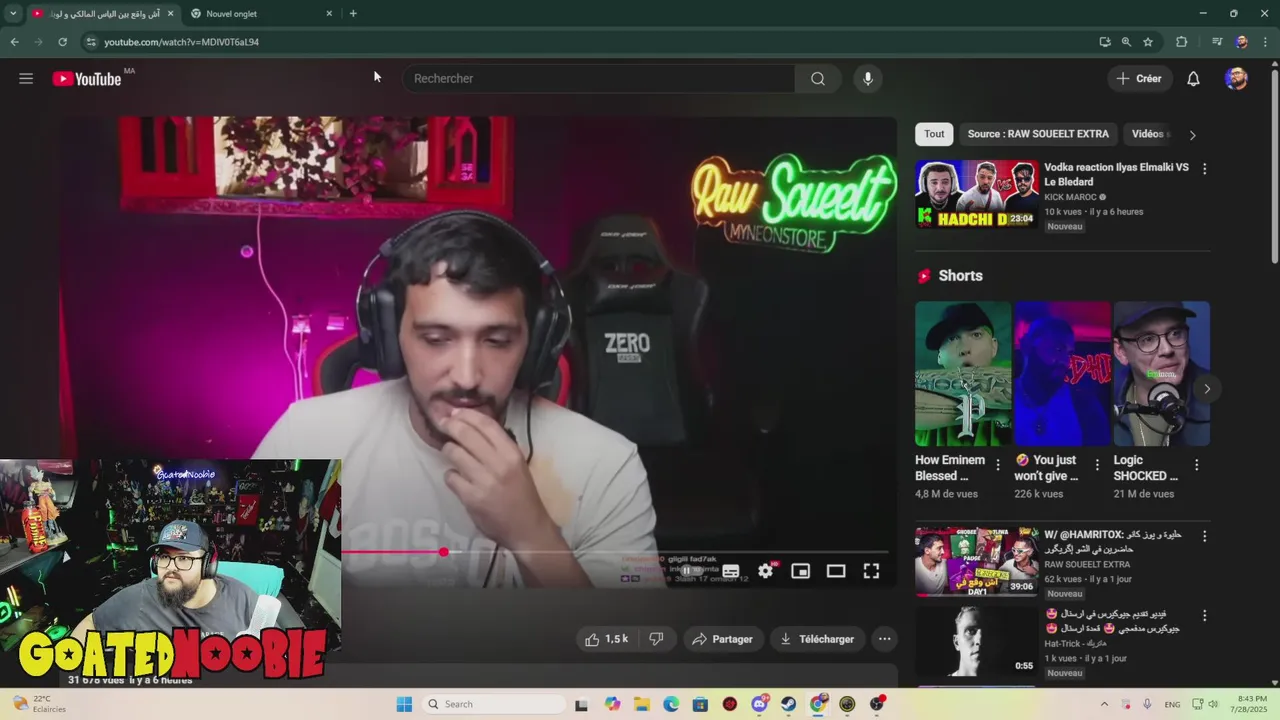Open more actions under the video
The height and width of the screenshot is (720, 1280).
coord(884,639)
